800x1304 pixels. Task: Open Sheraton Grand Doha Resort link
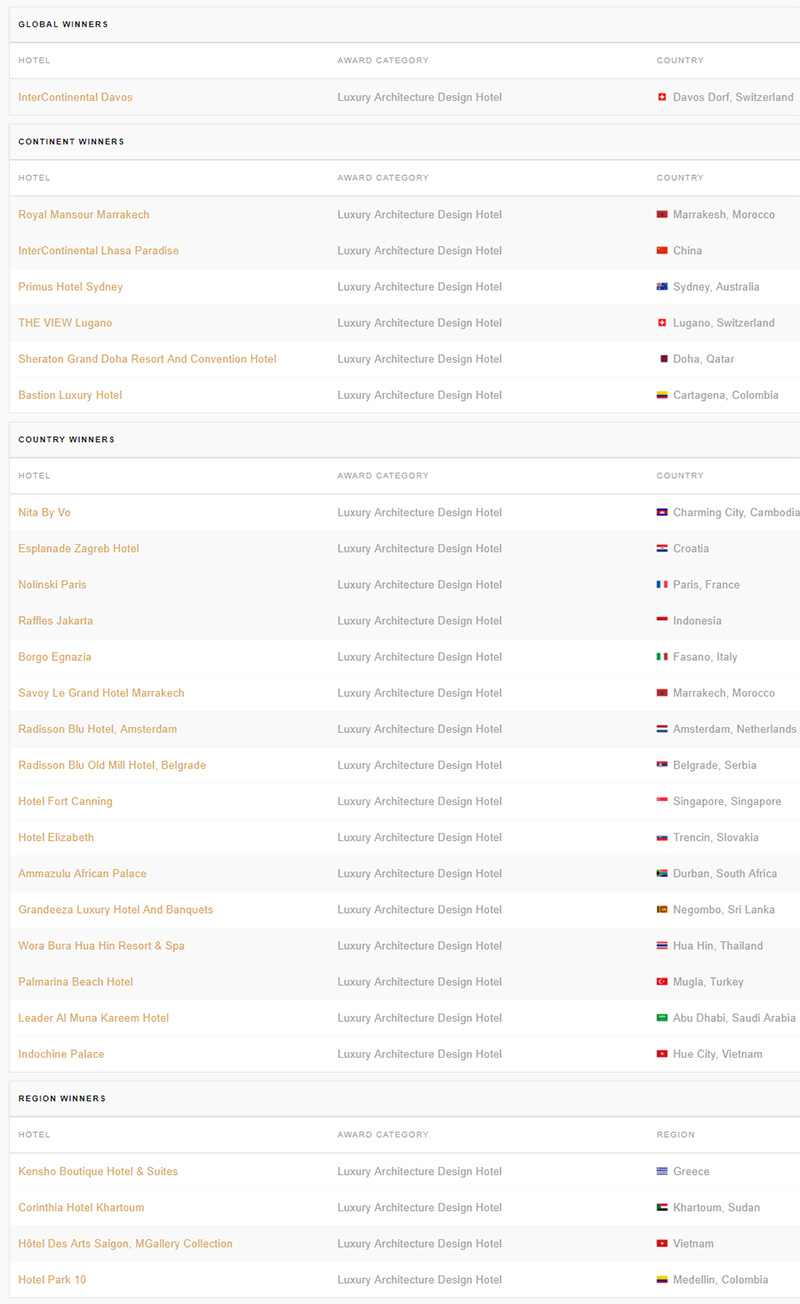coord(147,359)
